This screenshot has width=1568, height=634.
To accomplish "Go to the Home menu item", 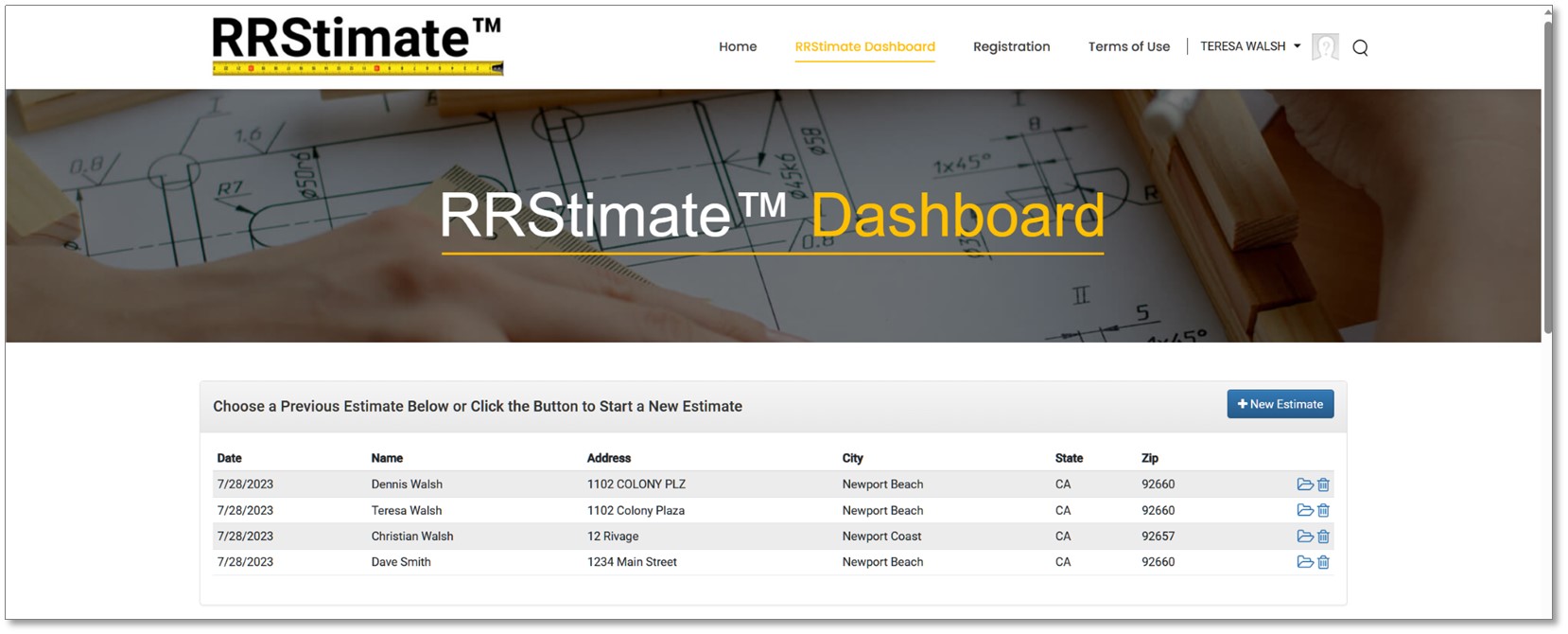I will click(738, 46).
